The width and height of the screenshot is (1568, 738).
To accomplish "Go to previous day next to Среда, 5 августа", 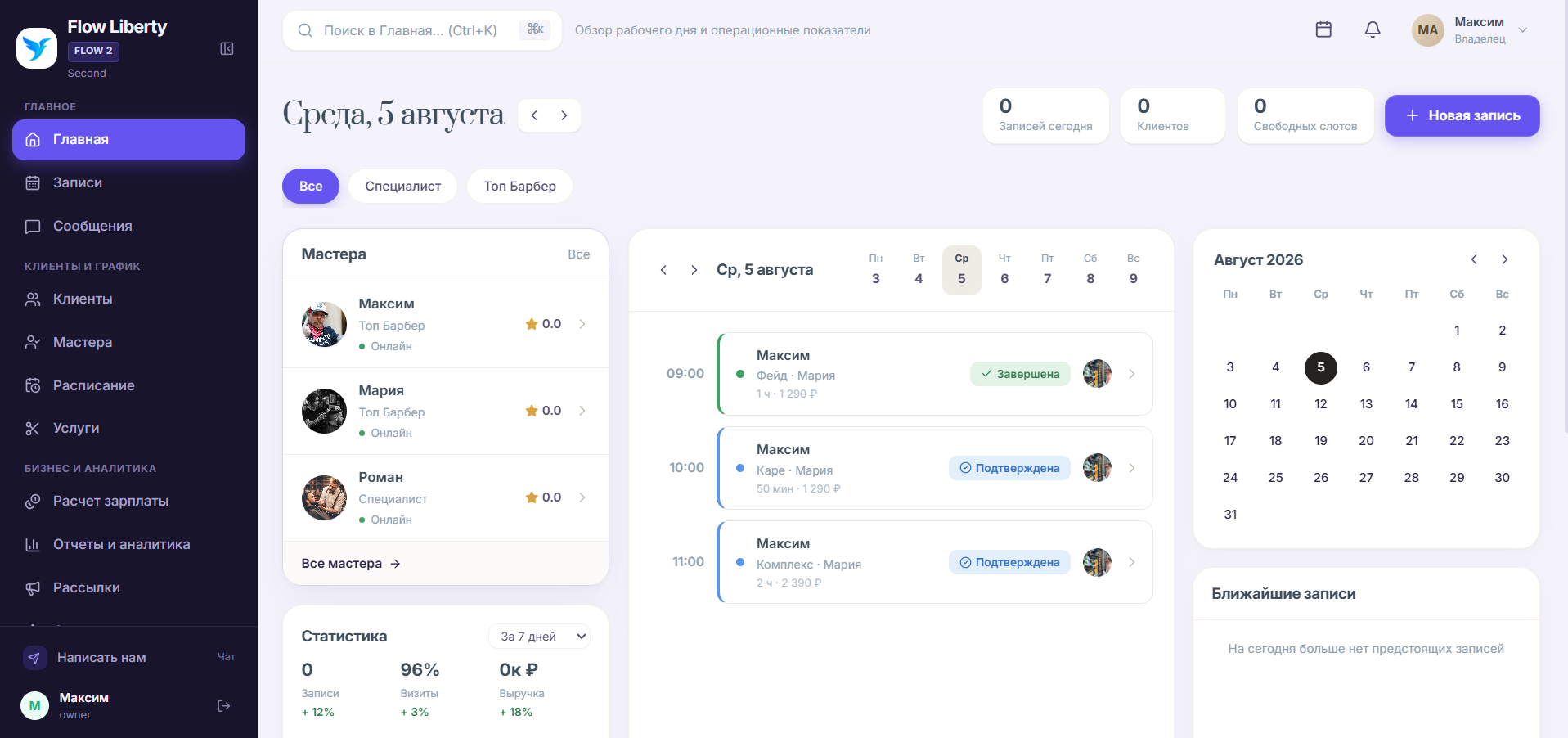I will click(534, 116).
